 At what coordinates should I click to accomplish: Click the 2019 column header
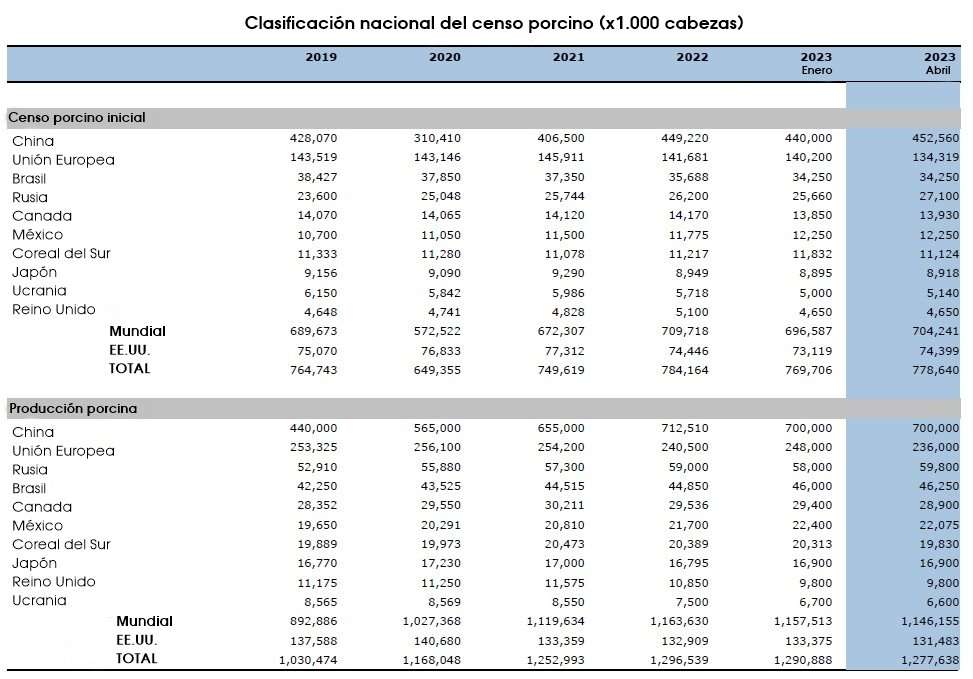coord(321,57)
